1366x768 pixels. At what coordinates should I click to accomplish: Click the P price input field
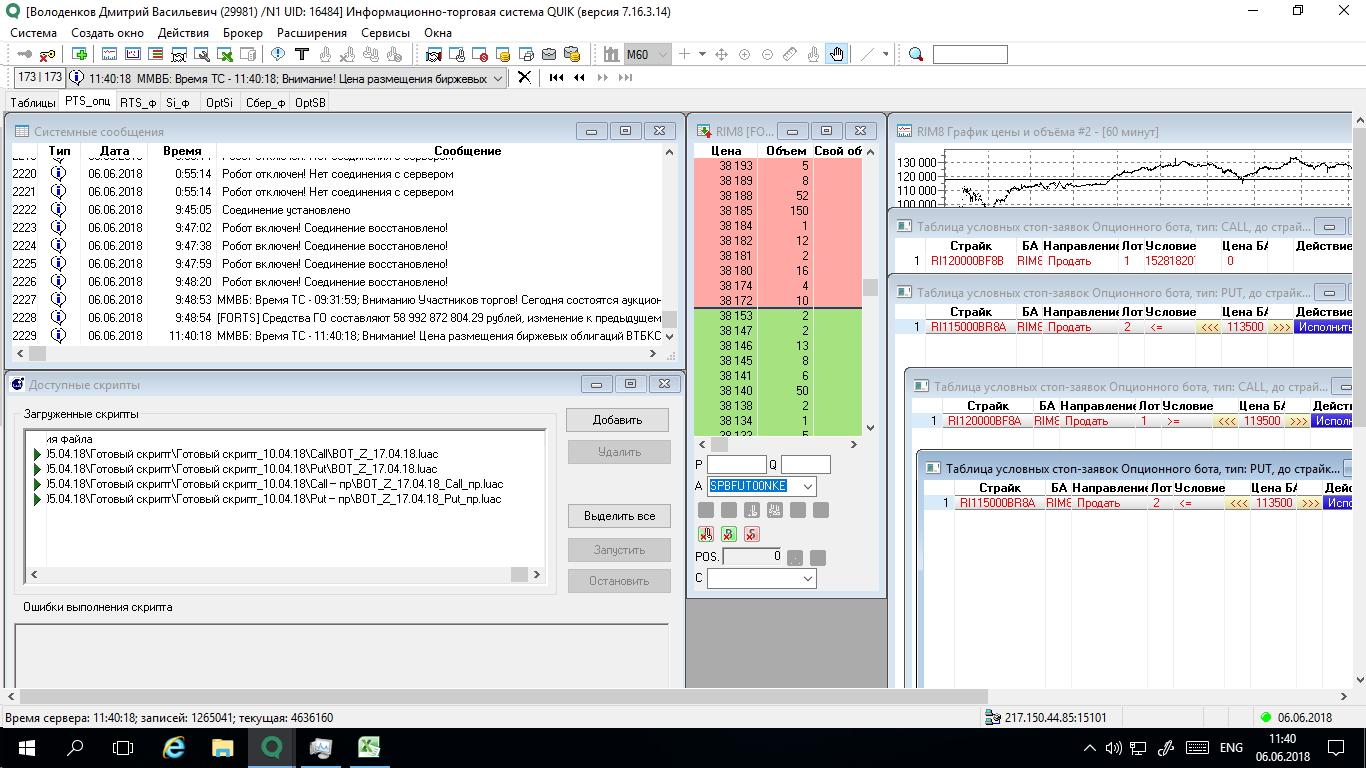[736, 465]
